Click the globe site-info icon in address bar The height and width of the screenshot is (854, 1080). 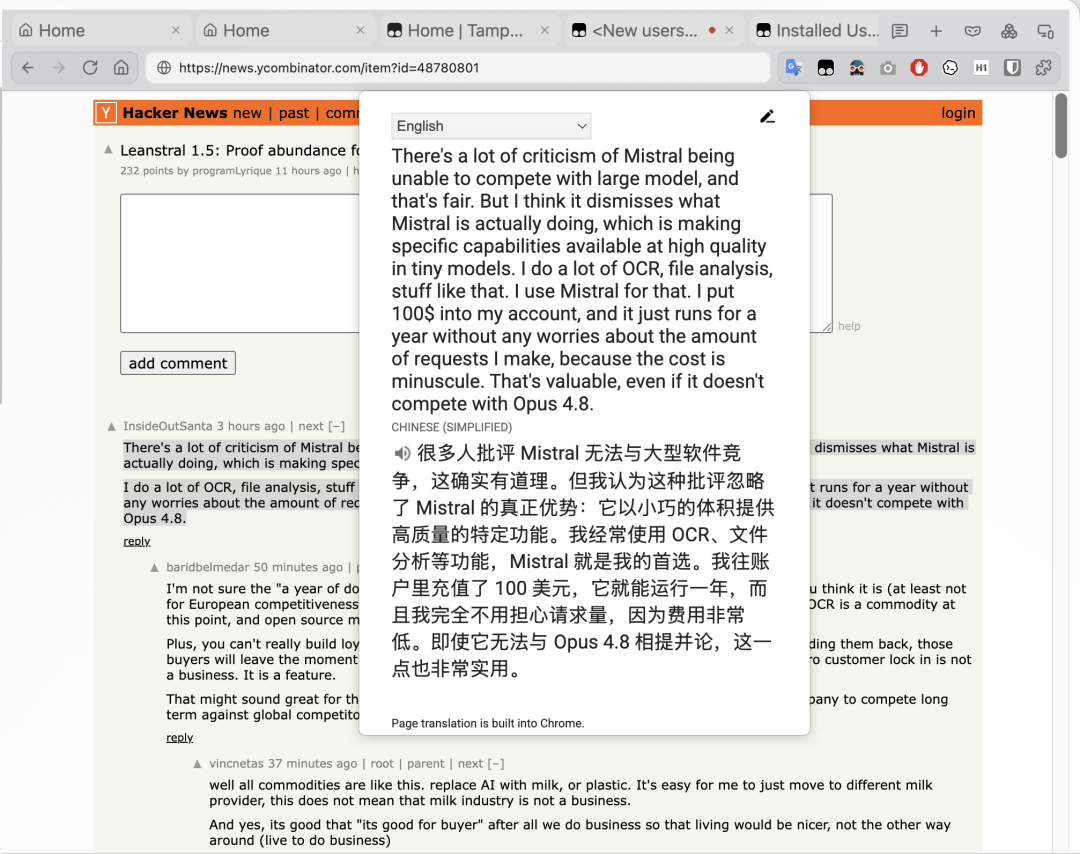coord(164,67)
